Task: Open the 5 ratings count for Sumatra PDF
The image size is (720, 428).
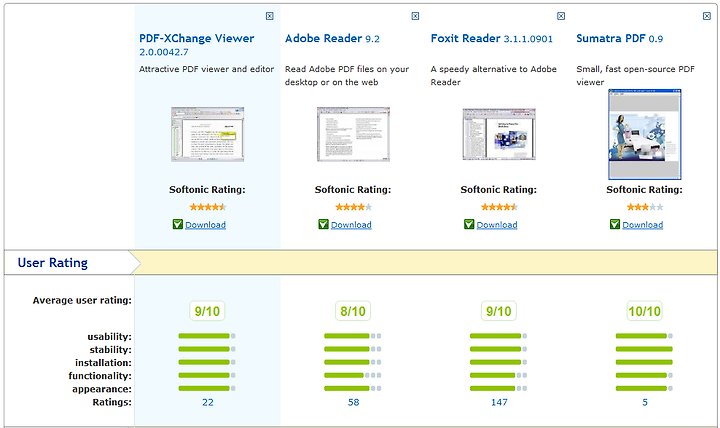Action: click(645, 402)
